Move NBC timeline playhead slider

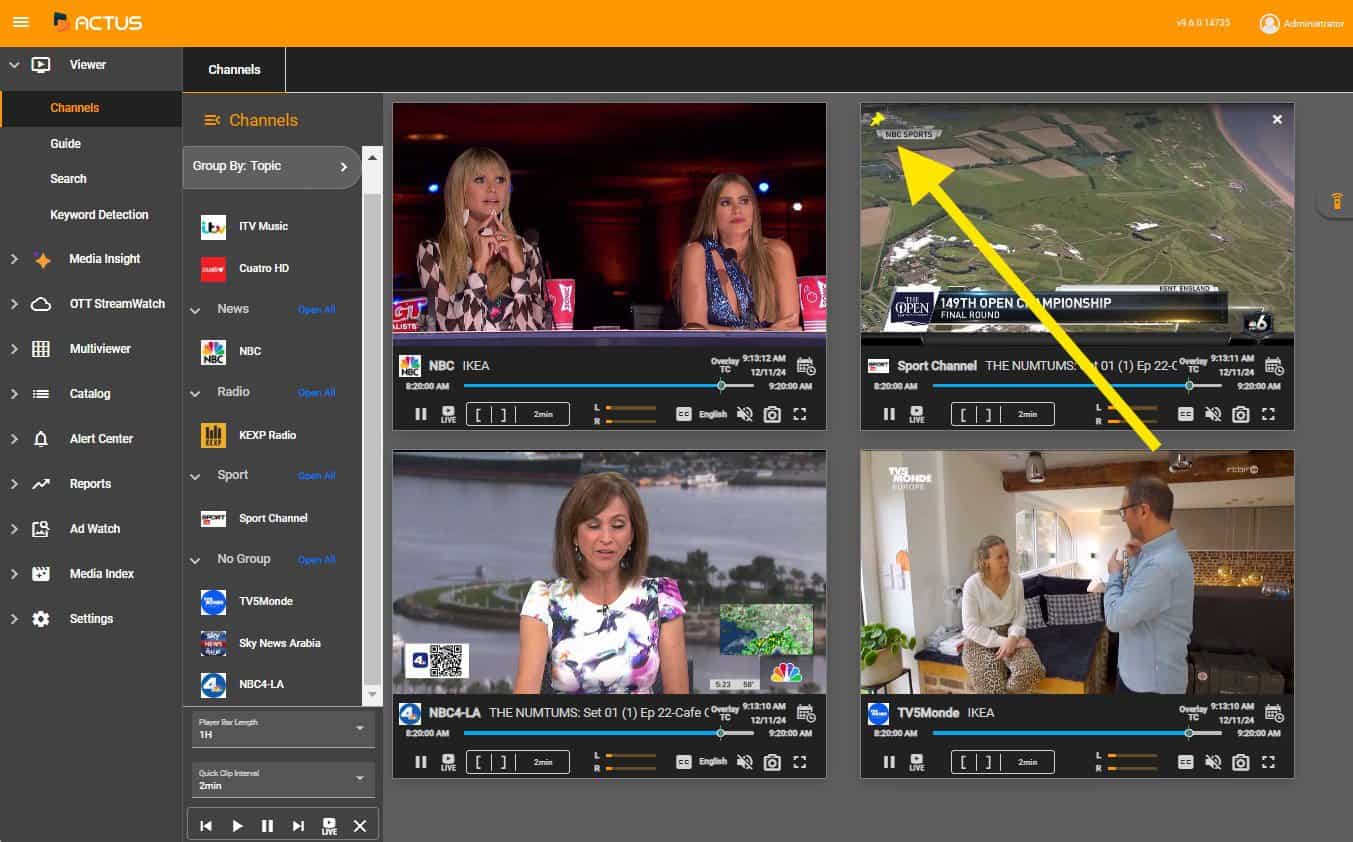[x=721, y=385]
